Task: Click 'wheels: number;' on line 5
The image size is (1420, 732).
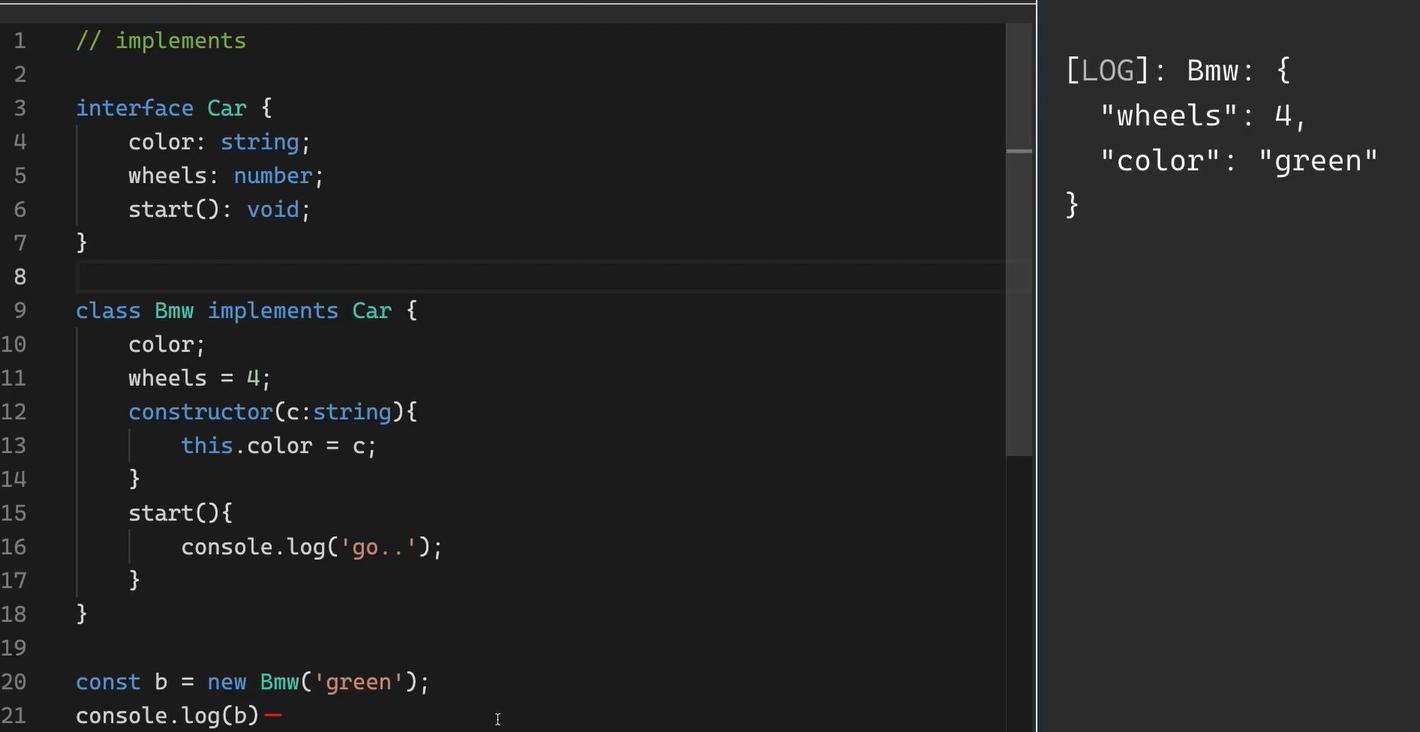Action: point(226,176)
